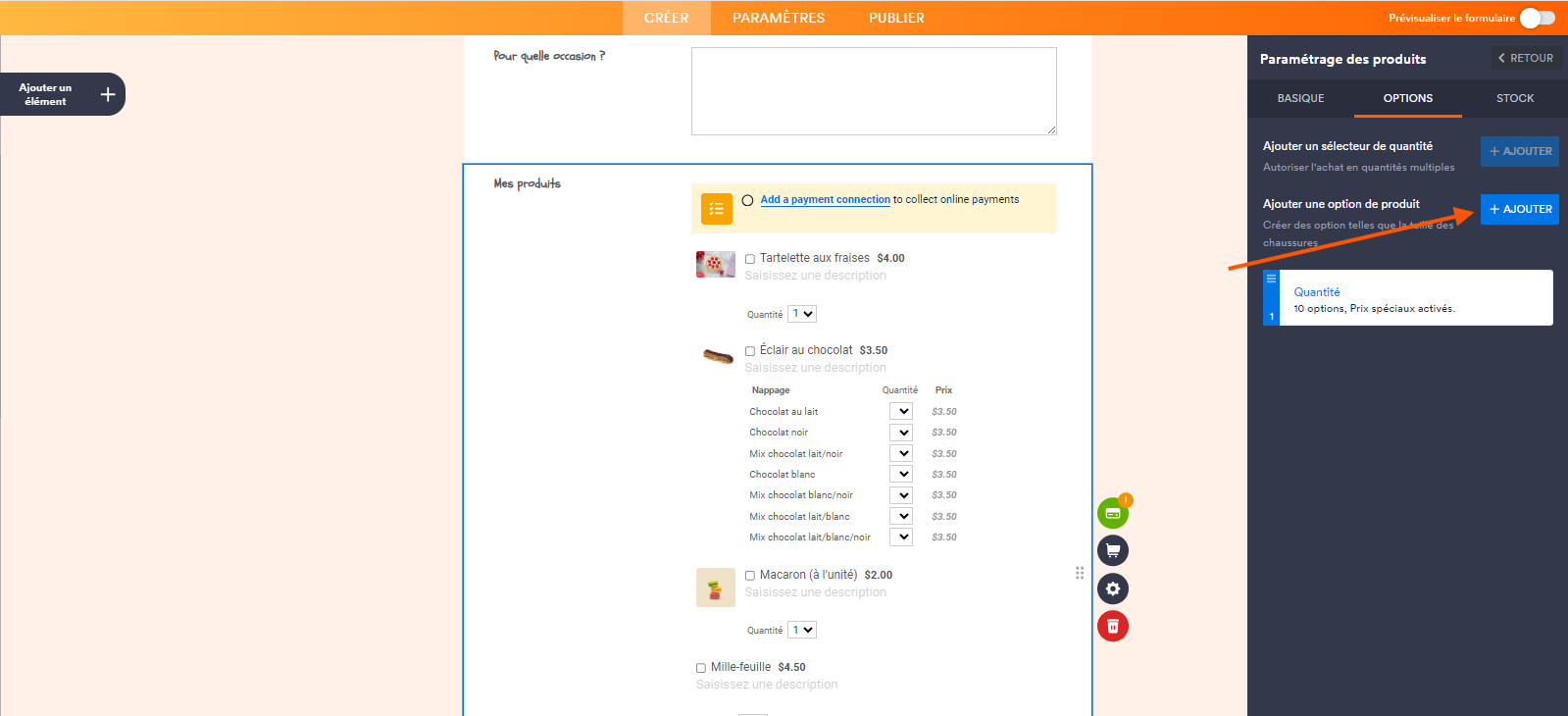Click the RETOUR button
Screen dimensions: 1568x716
[x=1527, y=58]
